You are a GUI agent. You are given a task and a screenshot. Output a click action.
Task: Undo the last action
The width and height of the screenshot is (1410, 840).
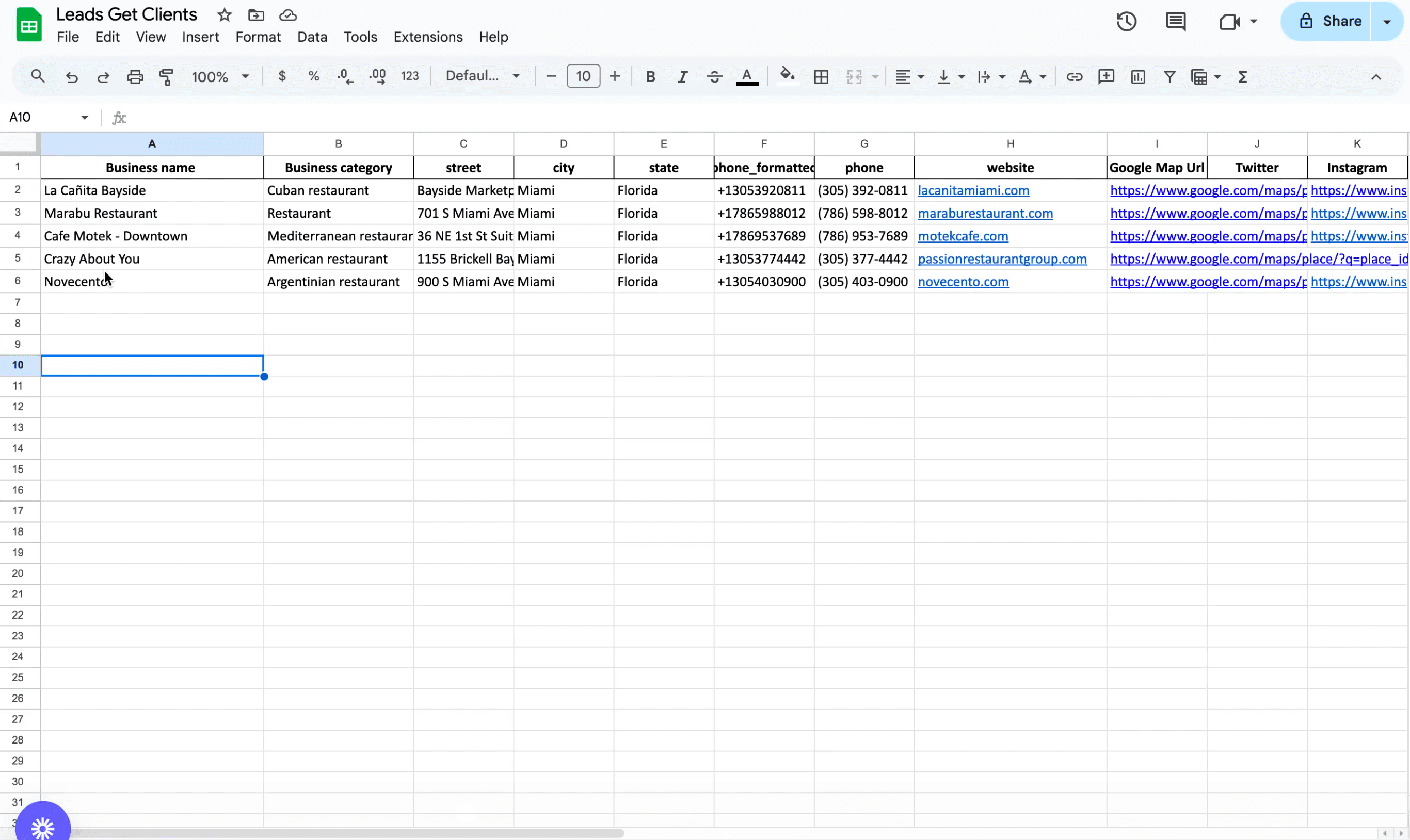(x=71, y=76)
